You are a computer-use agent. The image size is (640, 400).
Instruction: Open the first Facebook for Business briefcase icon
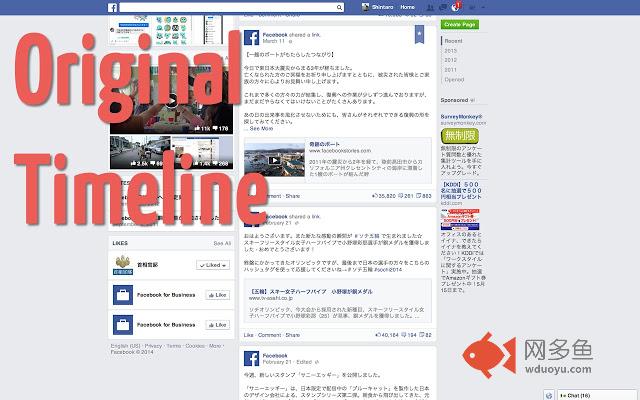pos(123,295)
